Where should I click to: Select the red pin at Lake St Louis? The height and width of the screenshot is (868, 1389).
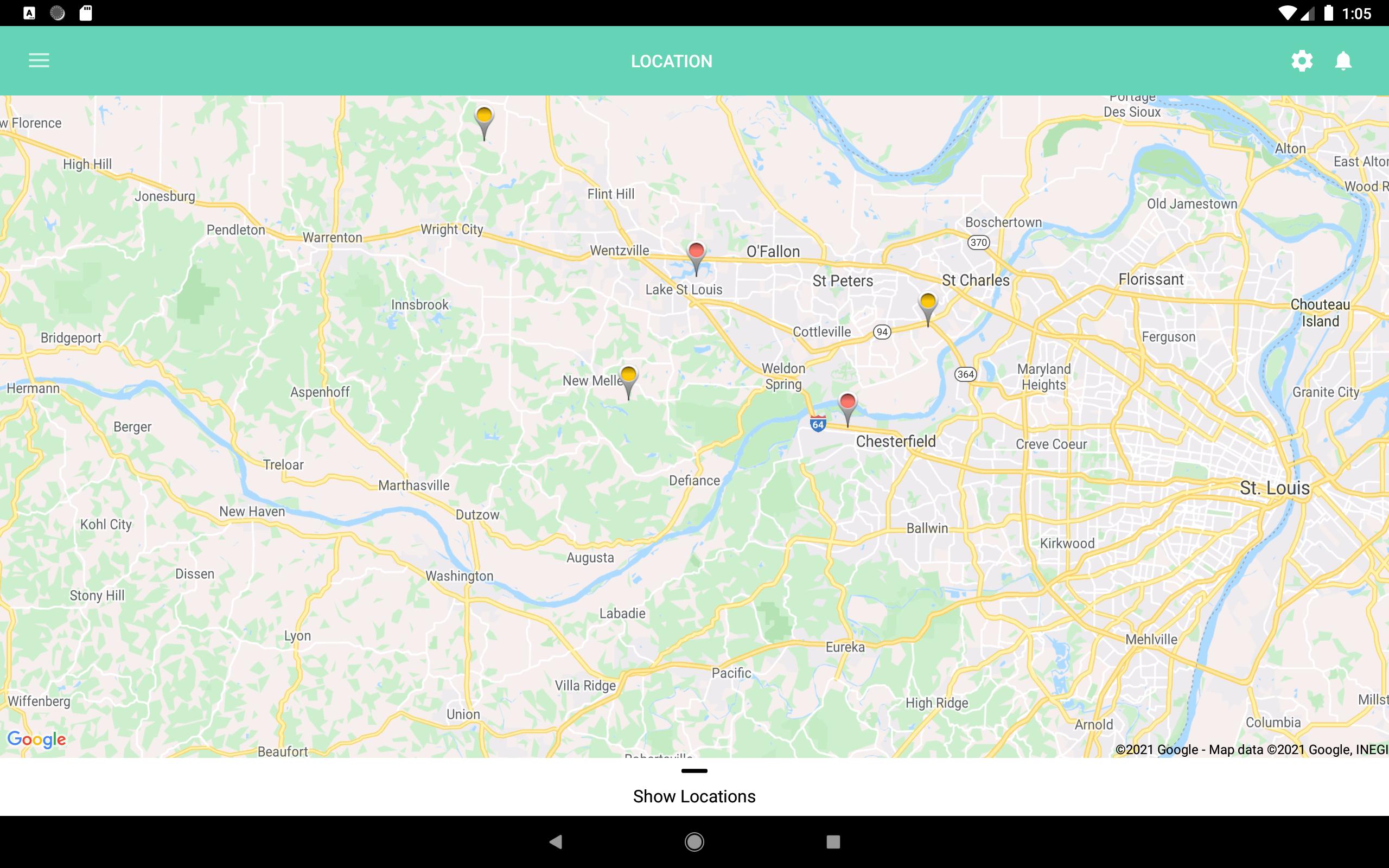[696, 259]
